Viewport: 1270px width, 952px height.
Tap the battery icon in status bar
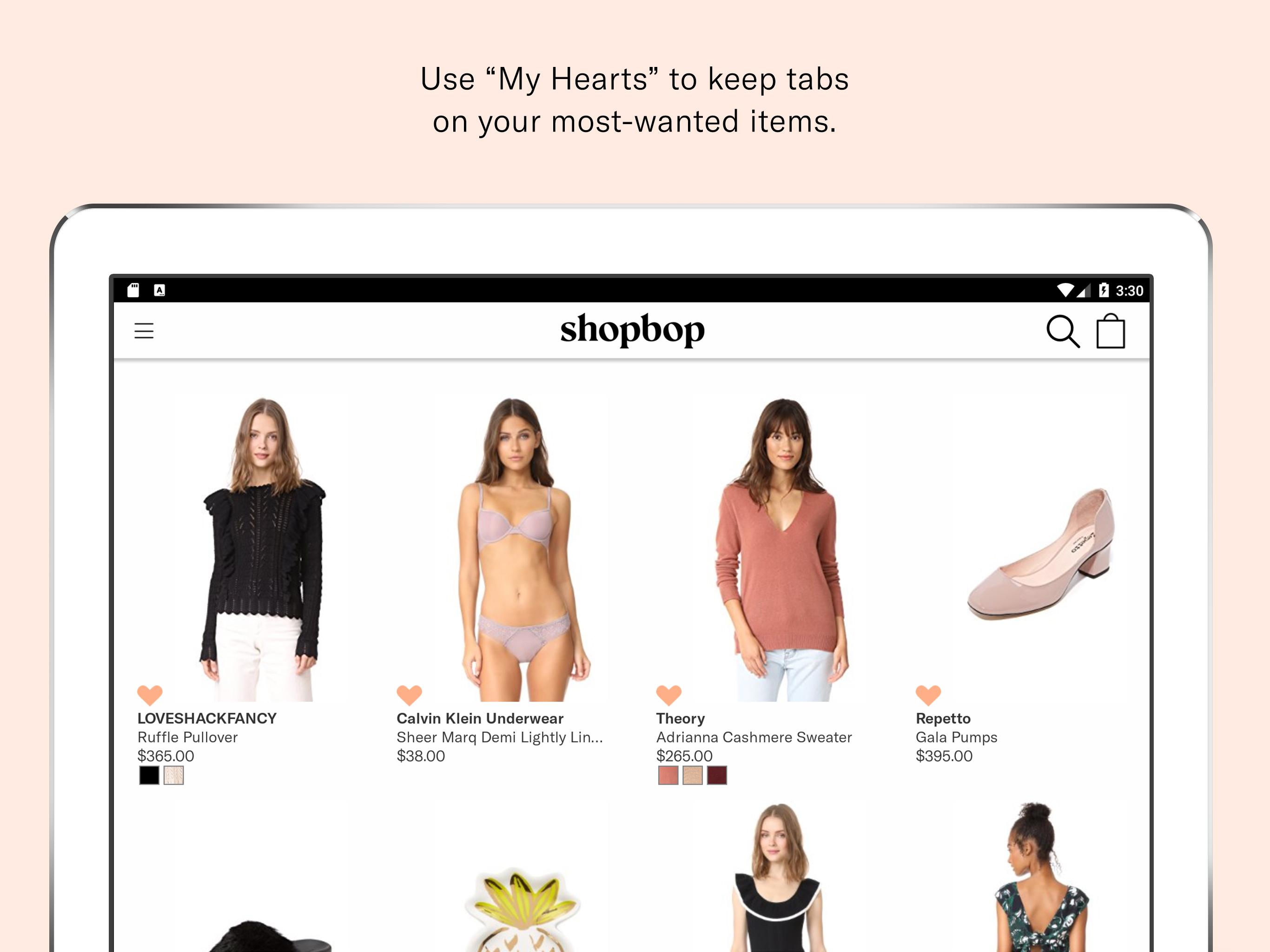[x=1104, y=290]
